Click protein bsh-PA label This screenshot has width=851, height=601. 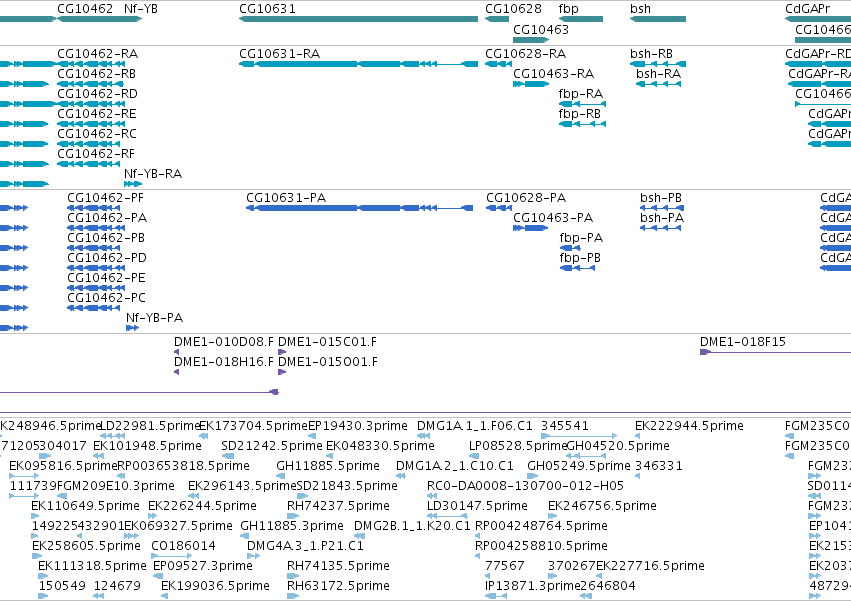(662, 218)
